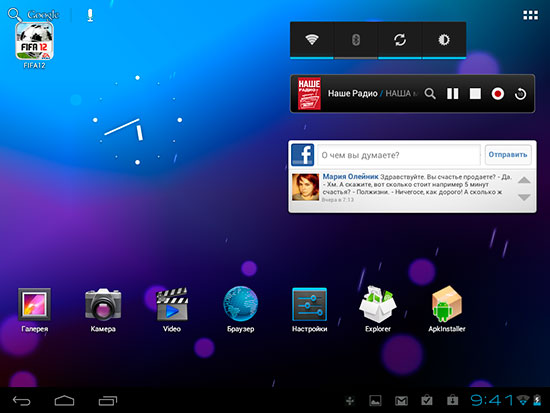Toggle auto-sync in power control widget

[x=400, y=40]
